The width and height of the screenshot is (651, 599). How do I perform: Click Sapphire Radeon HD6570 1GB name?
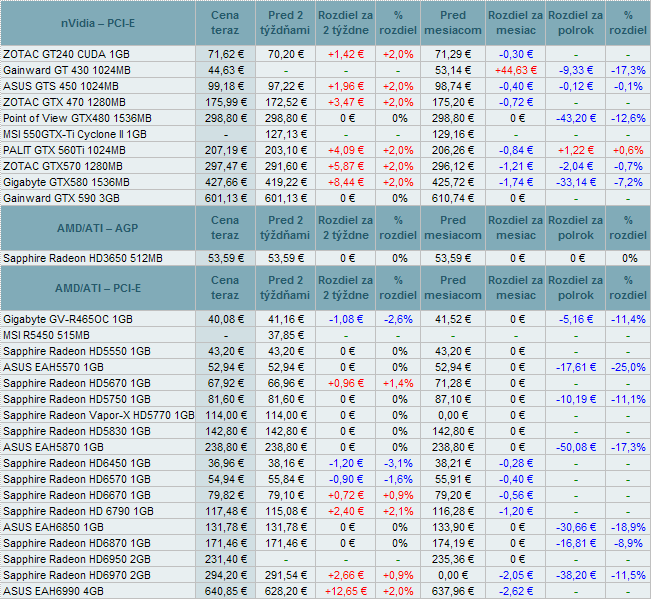77,479
